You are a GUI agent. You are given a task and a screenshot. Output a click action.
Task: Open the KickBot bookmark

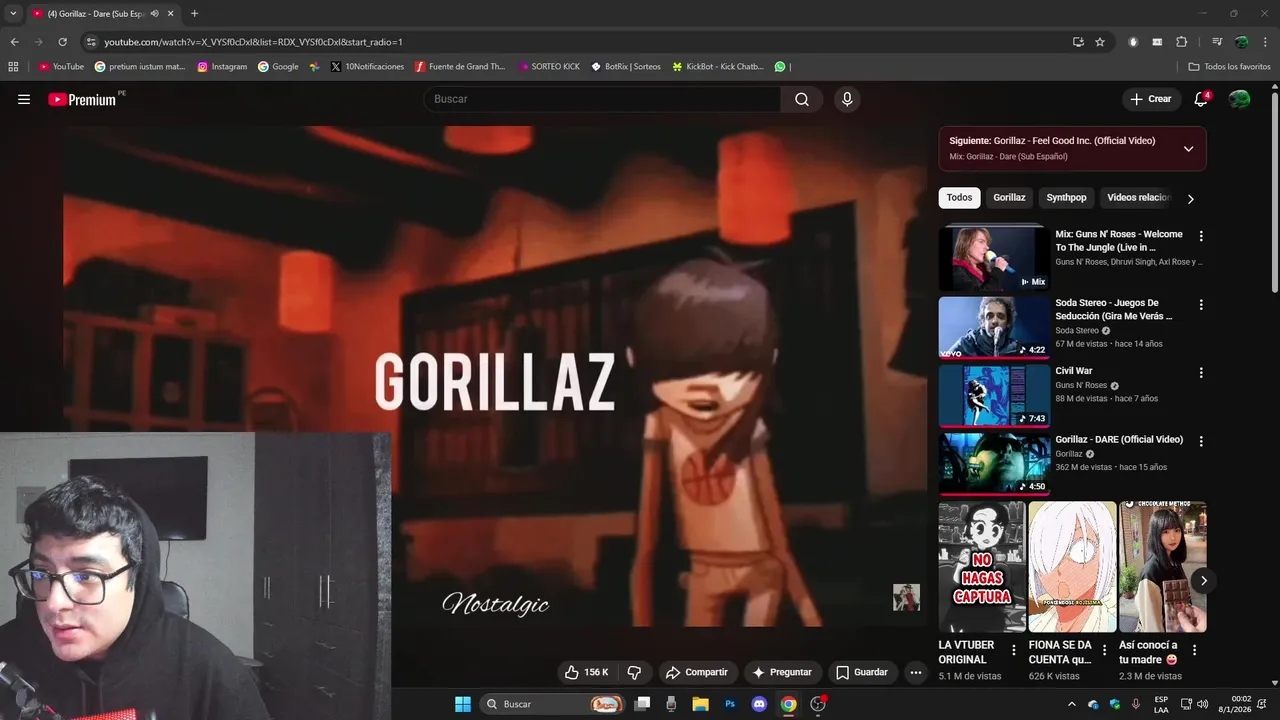click(718, 67)
